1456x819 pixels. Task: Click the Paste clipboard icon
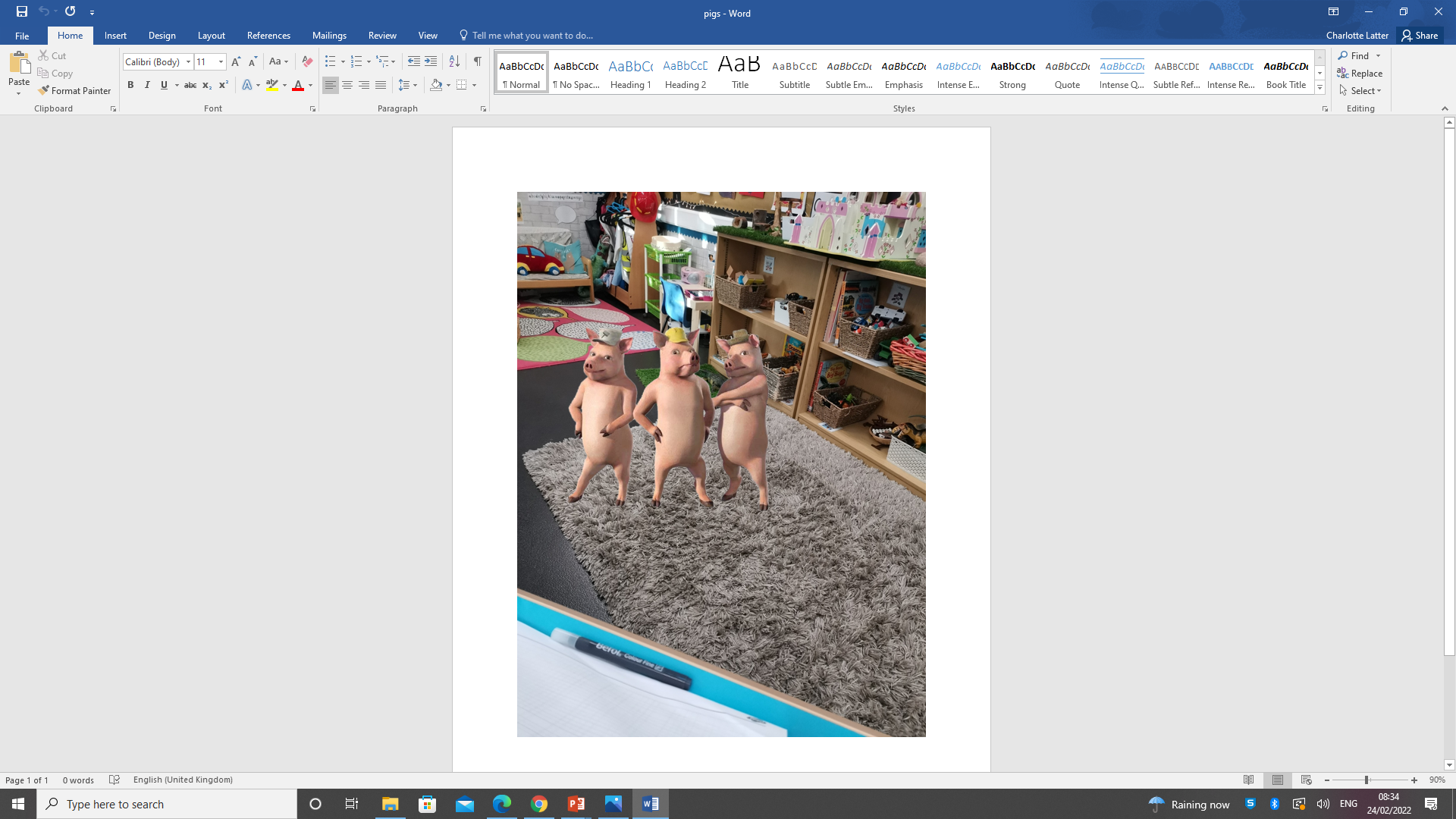click(x=19, y=63)
